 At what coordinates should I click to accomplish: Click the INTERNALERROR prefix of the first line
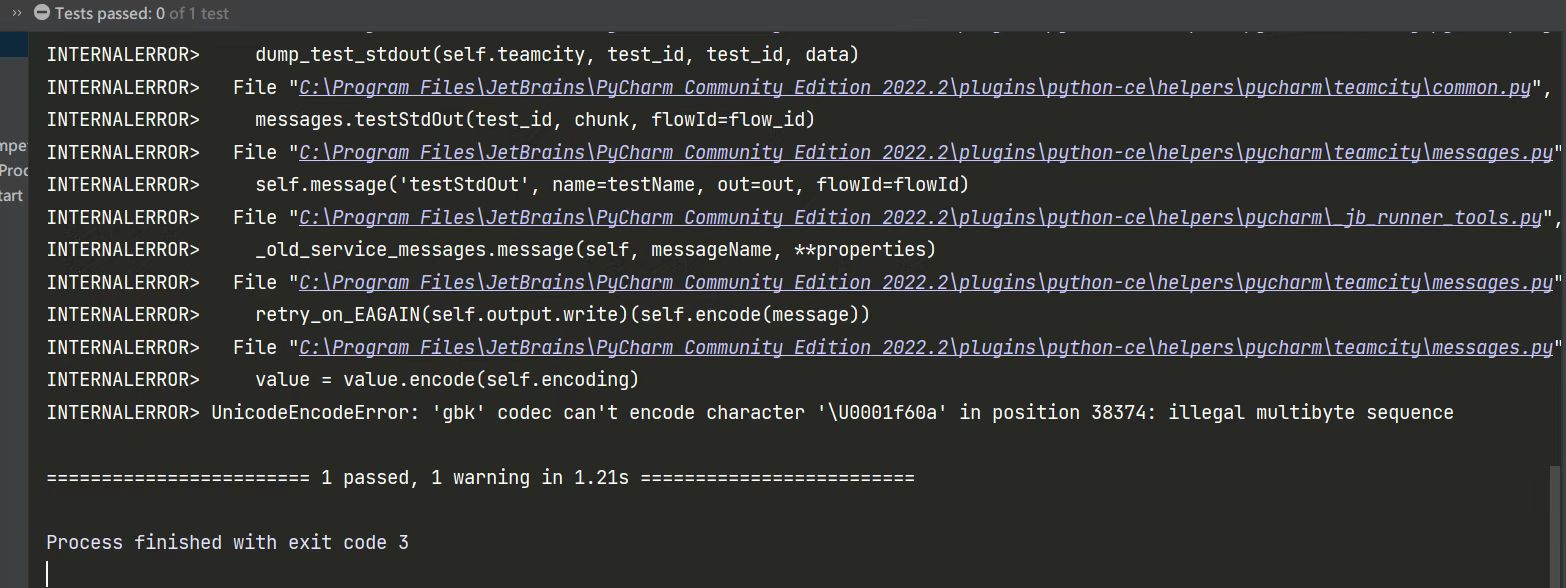click(x=122, y=54)
